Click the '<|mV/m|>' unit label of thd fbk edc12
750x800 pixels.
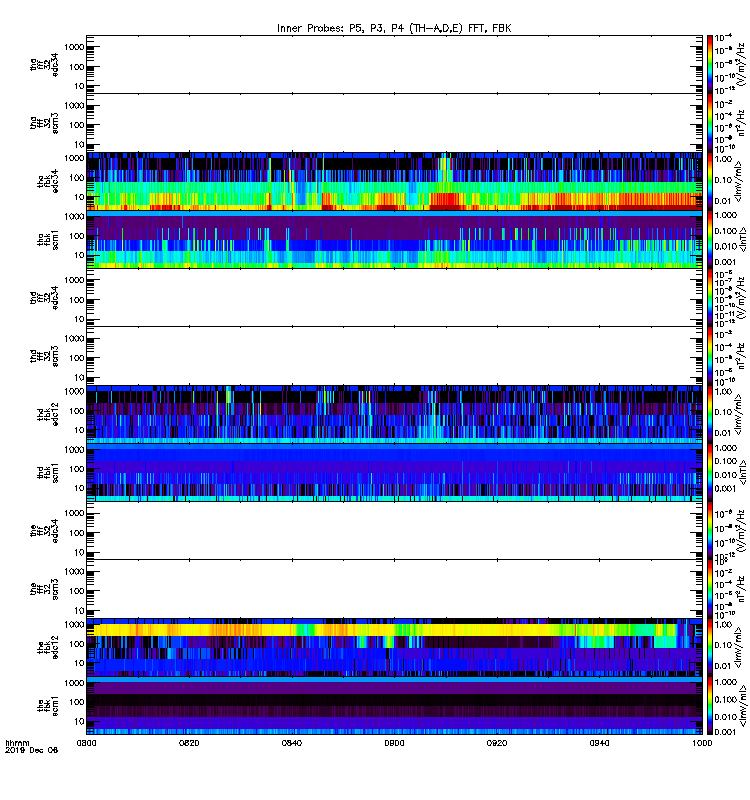(738, 414)
